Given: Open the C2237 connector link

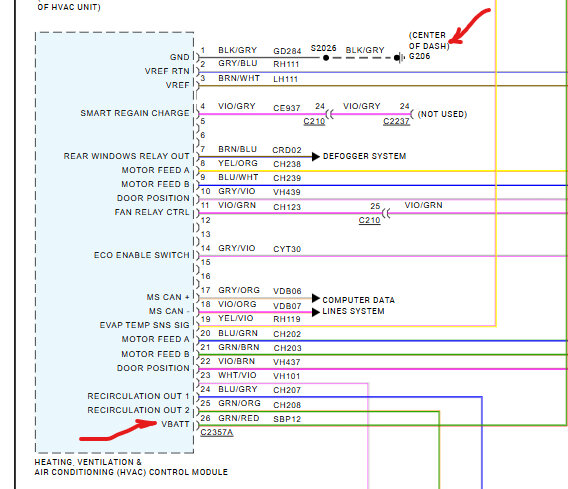Looking at the screenshot, I should click(x=396, y=121).
